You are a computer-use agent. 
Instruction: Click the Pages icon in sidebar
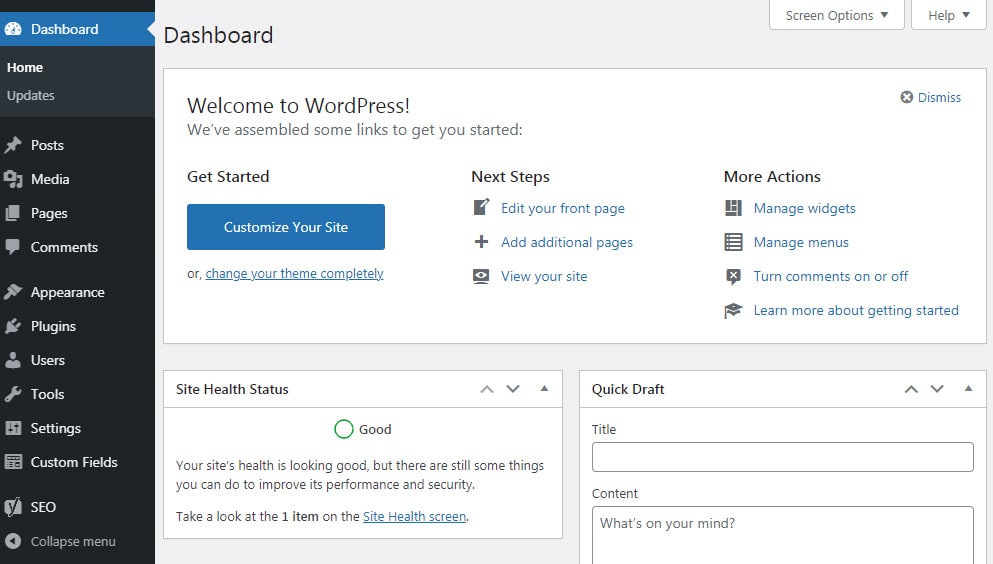point(13,213)
